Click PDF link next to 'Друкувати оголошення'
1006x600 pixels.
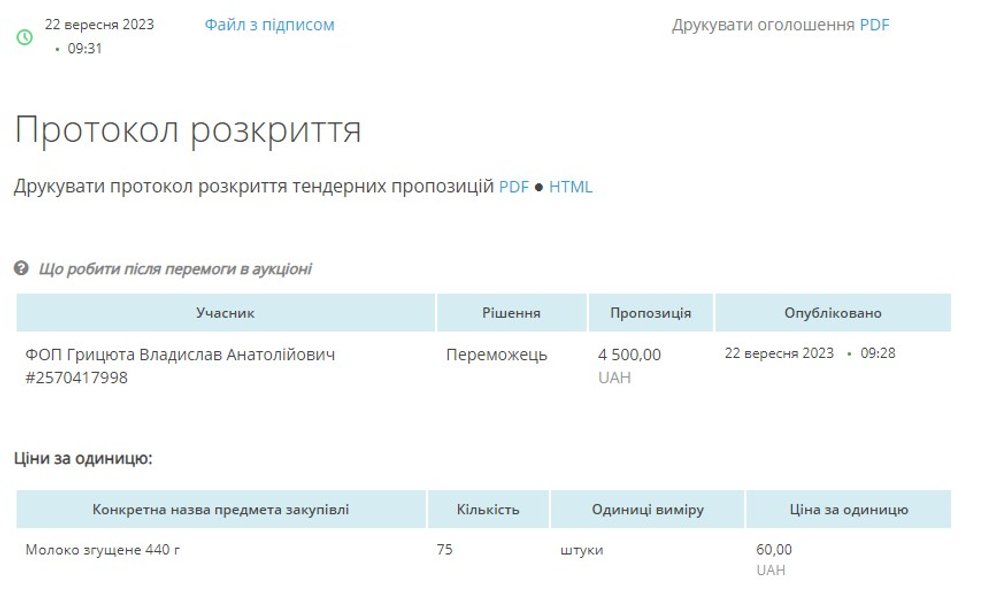pos(874,25)
